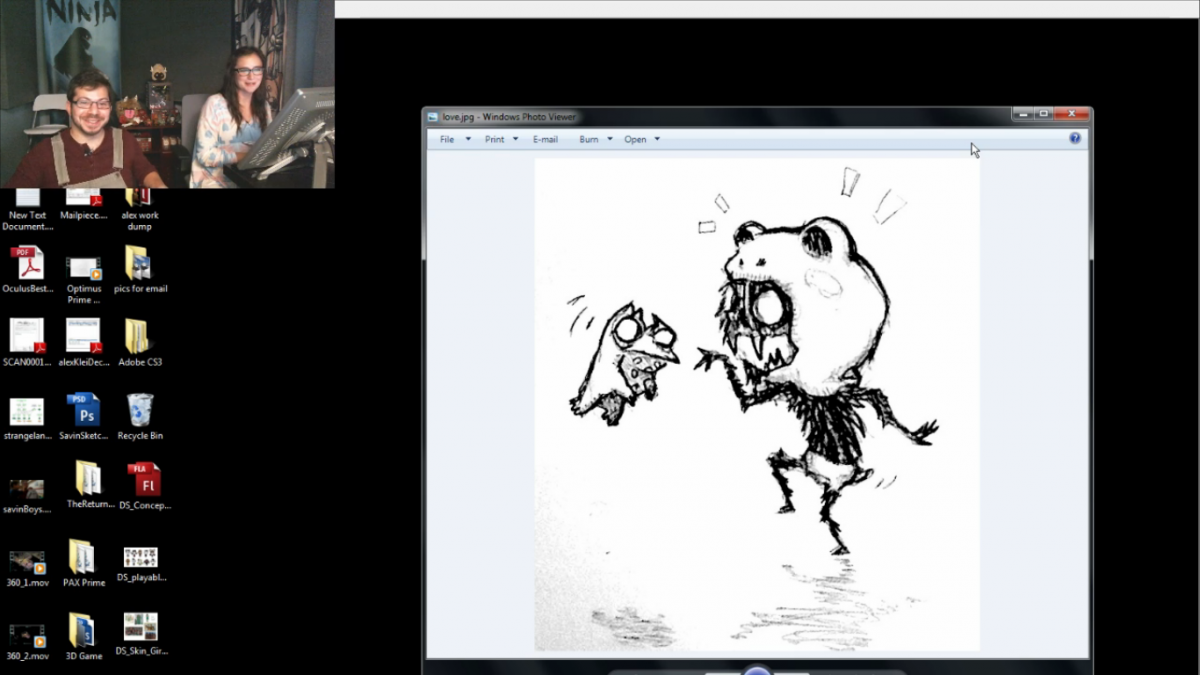Screen dimensions: 1200x675
Task: Open the Help icon in Photo Viewer
Action: (x=1075, y=139)
